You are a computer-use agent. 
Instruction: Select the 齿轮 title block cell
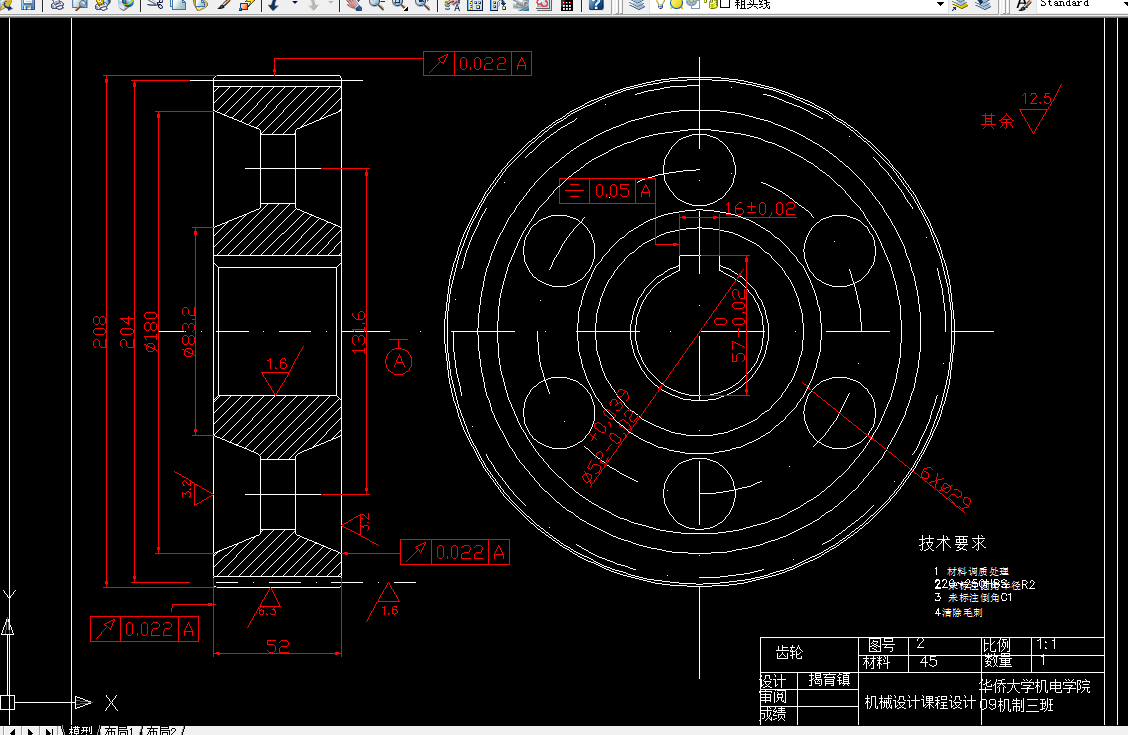tap(789, 652)
